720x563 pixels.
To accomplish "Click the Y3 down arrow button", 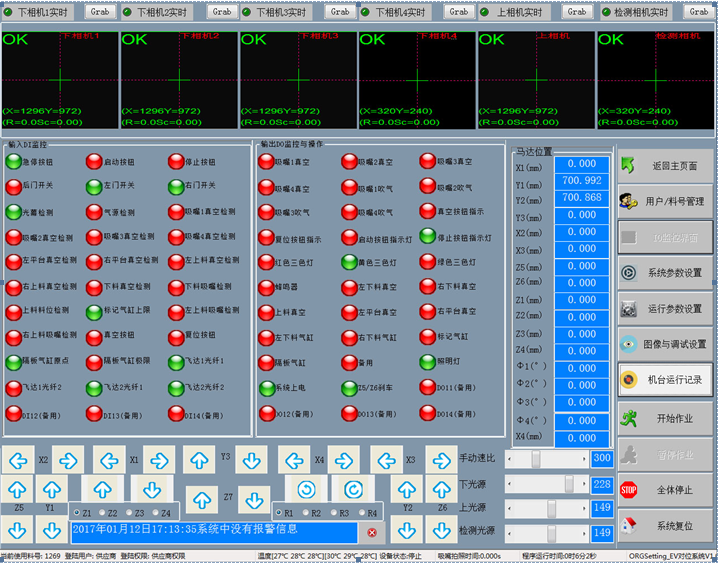I will pyautogui.click(x=250, y=460).
